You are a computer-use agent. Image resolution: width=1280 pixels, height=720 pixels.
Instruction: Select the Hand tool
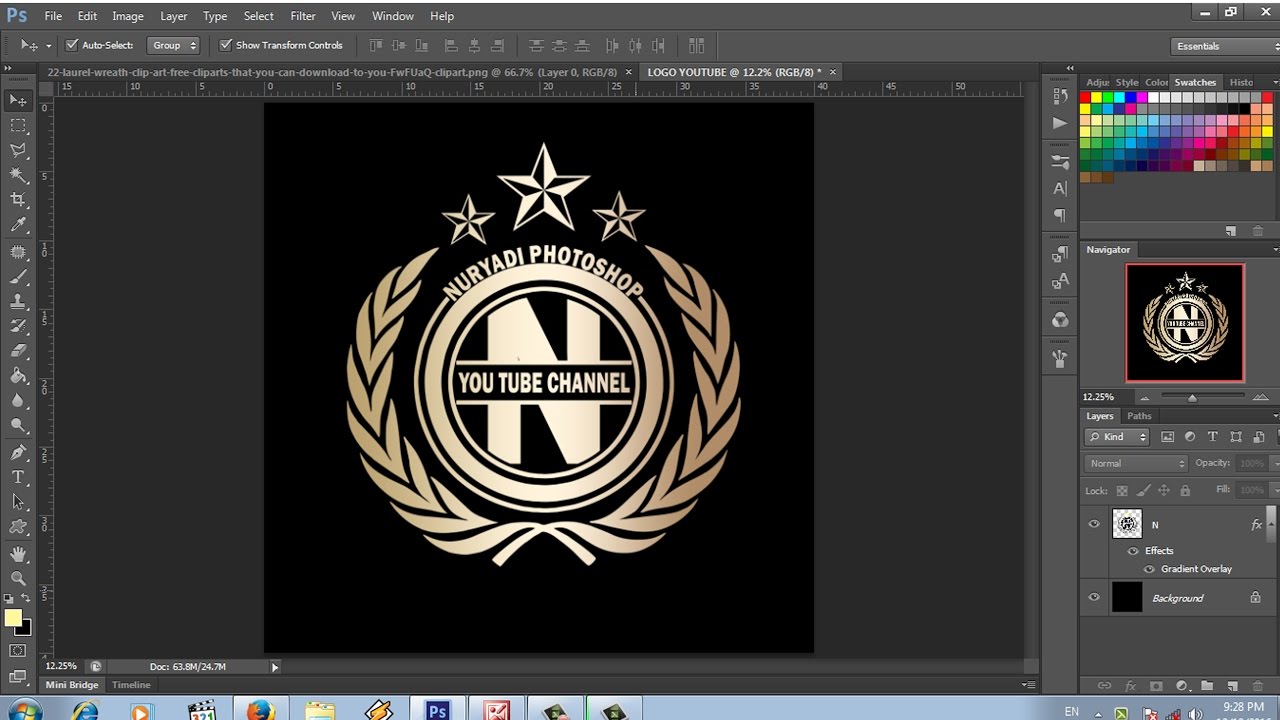pyautogui.click(x=18, y=553)
